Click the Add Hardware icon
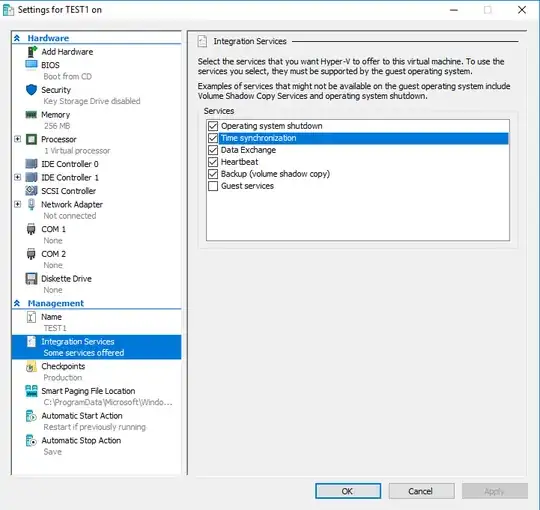 (32, 52)
